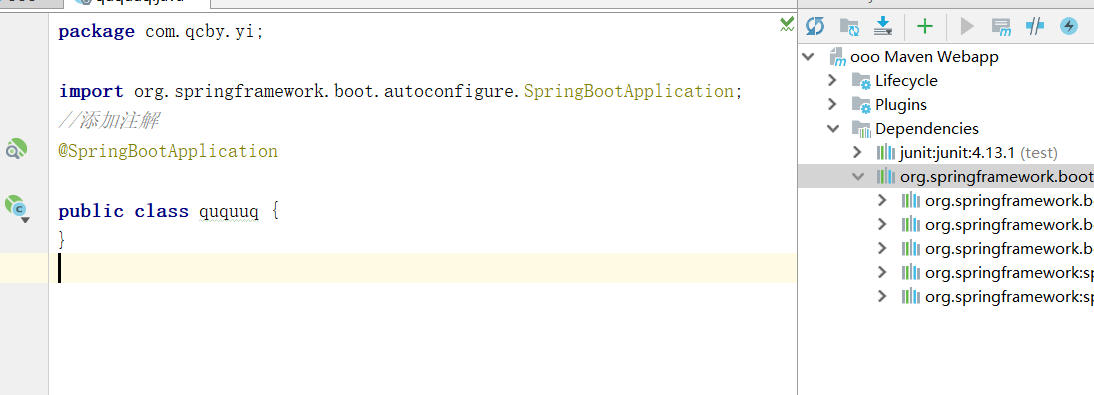Click the class name ququuq
This screenshot has width=1094, height=395.
229,211
